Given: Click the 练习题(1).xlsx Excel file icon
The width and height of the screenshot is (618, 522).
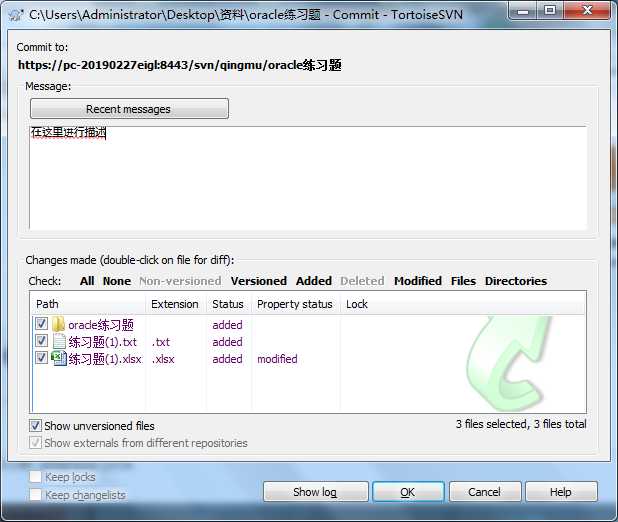Looking at the screenshot, I should [x=59, y=358].
